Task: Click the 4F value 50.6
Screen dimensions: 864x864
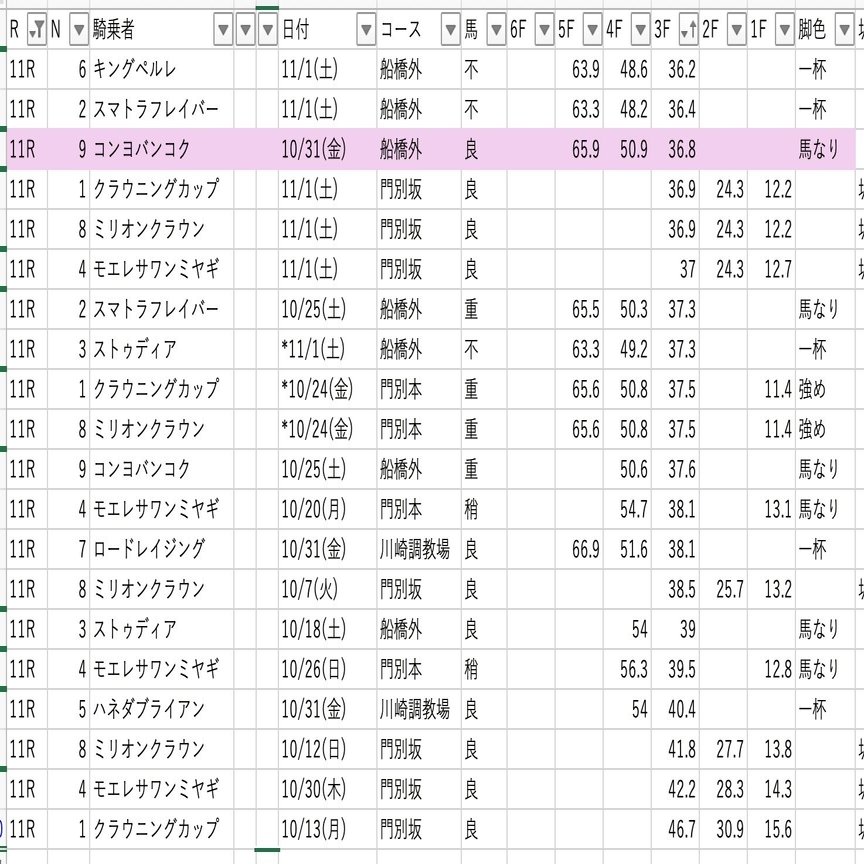Action: [x=633, y=469]
